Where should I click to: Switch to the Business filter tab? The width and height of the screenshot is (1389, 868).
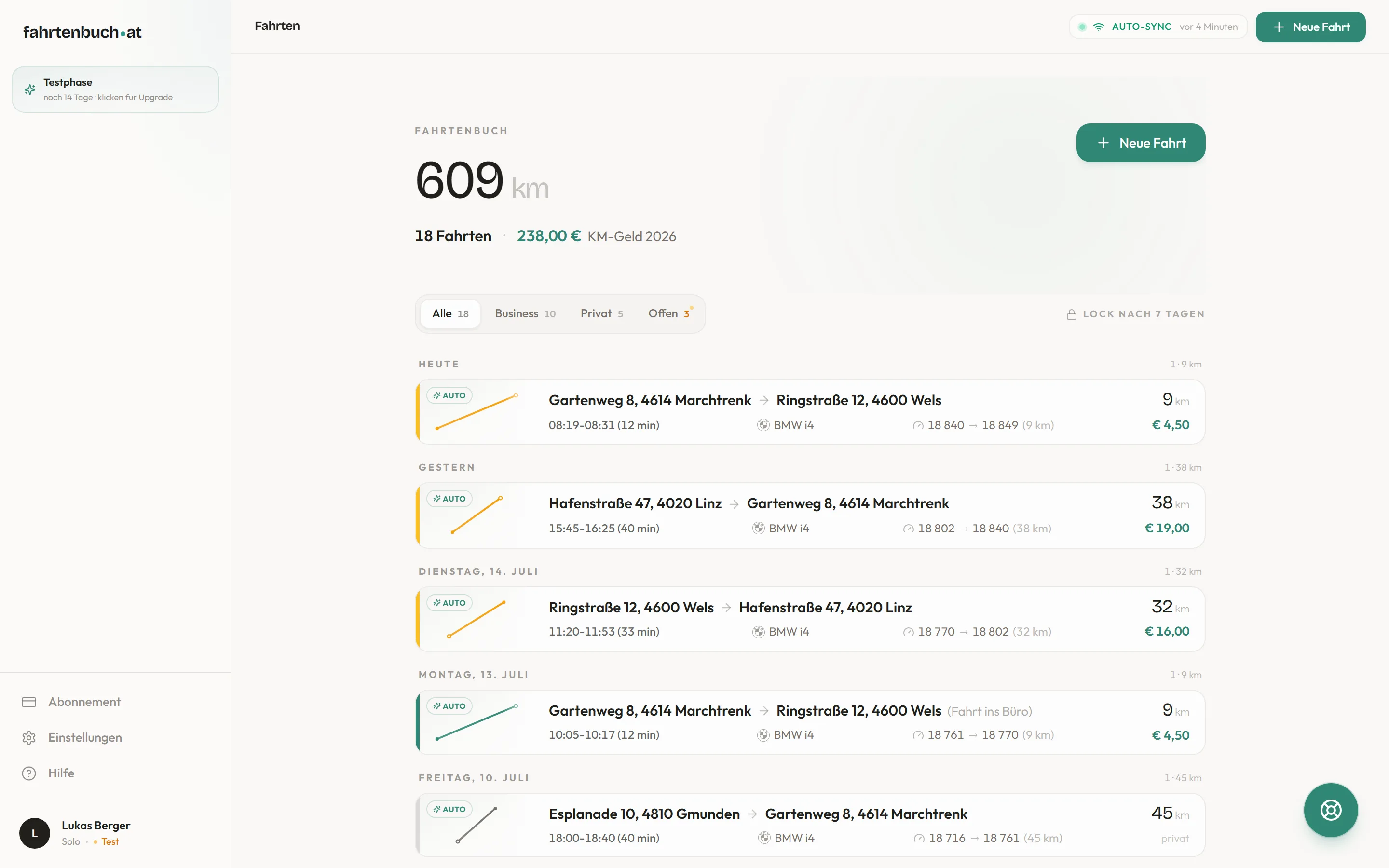click(525, 313)
